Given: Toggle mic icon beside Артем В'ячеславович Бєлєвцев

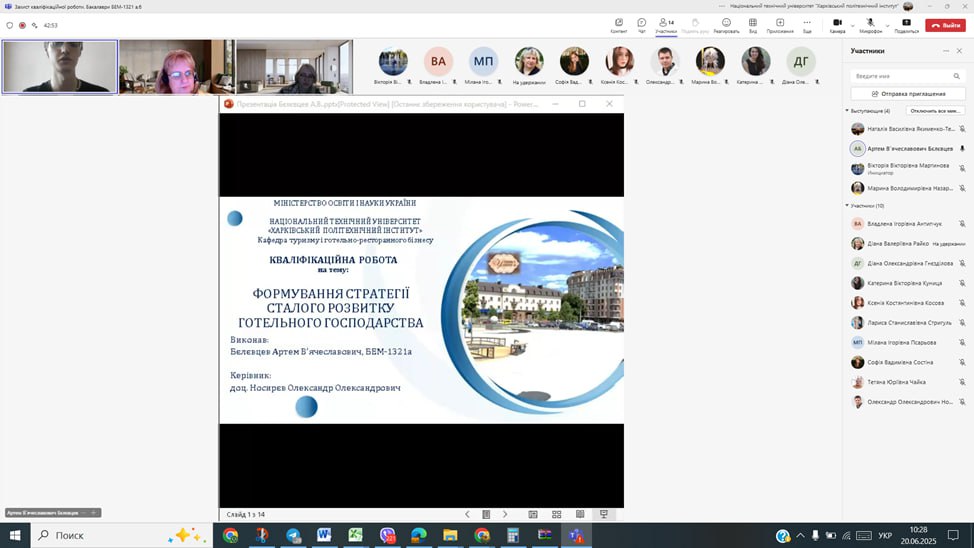Looking at the screenshot, I should click(x=962, y=149).
